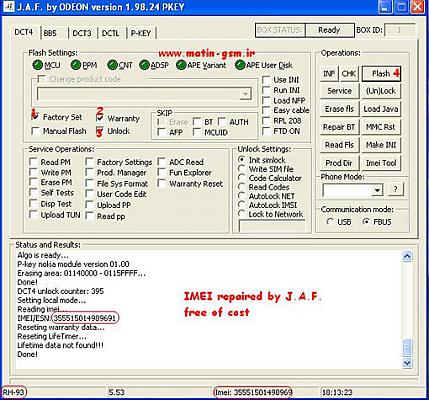Enable the Use INI checkbox
The height and width of the screenshot is (400, 429).
pyautogui.click(x=266, y=80)
